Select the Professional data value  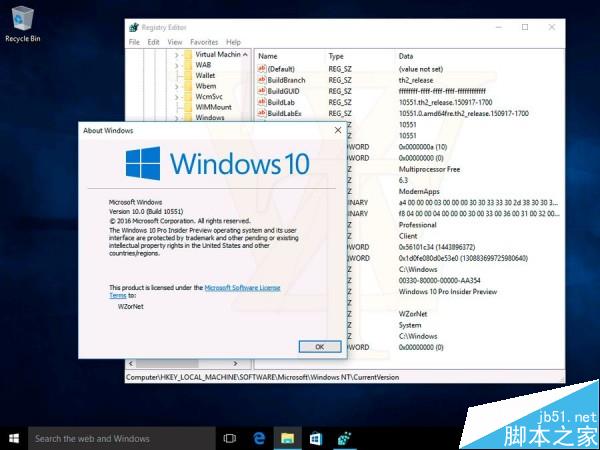click(x=417, y=225)
